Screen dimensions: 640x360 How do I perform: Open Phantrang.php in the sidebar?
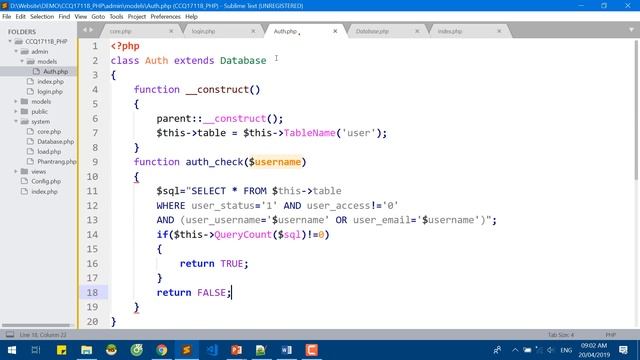pyautogui.click(x=57, y=162)
